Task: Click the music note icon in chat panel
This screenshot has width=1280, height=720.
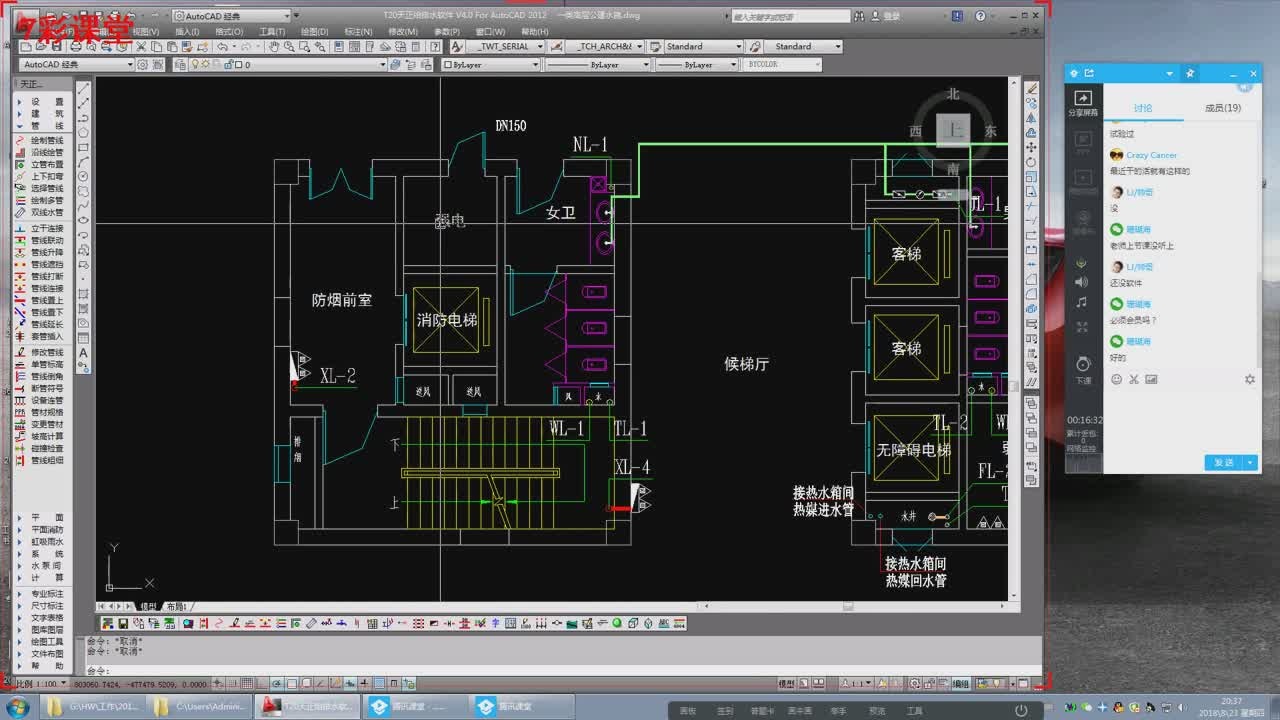Action: pyautogui.click(x=1082, y=302)
